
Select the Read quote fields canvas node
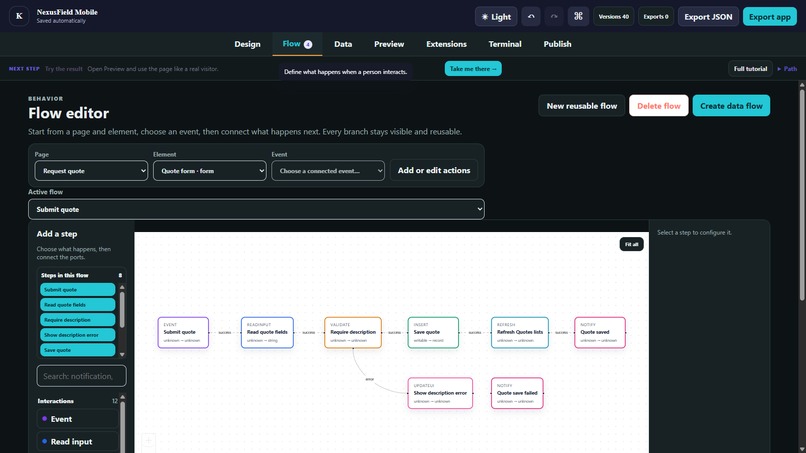click(267, 333)
